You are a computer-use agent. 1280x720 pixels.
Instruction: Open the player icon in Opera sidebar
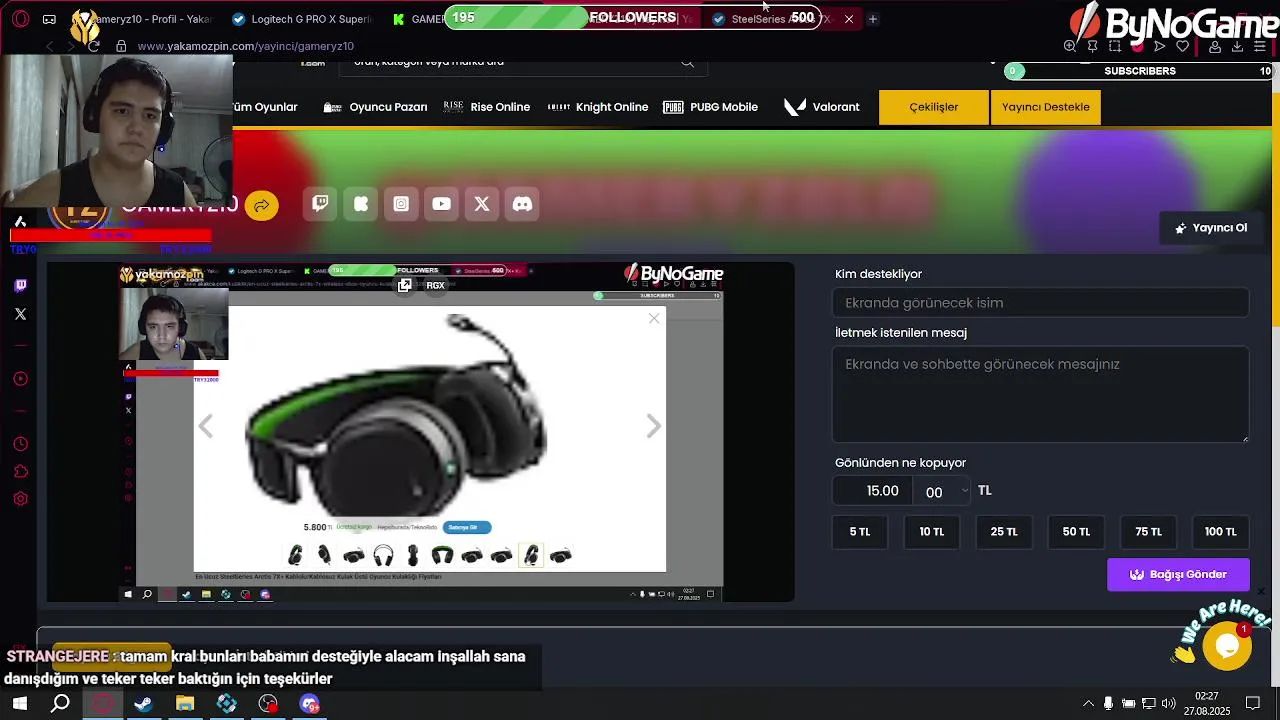pos(20,379)
